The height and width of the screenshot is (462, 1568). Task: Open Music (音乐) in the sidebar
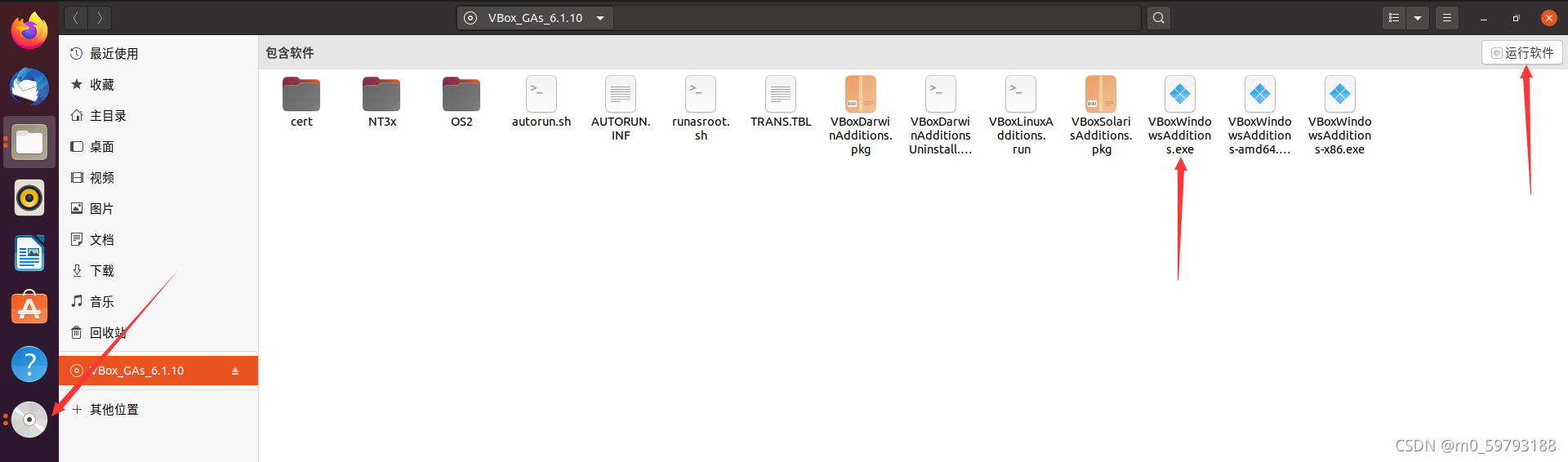coord(158,302)
